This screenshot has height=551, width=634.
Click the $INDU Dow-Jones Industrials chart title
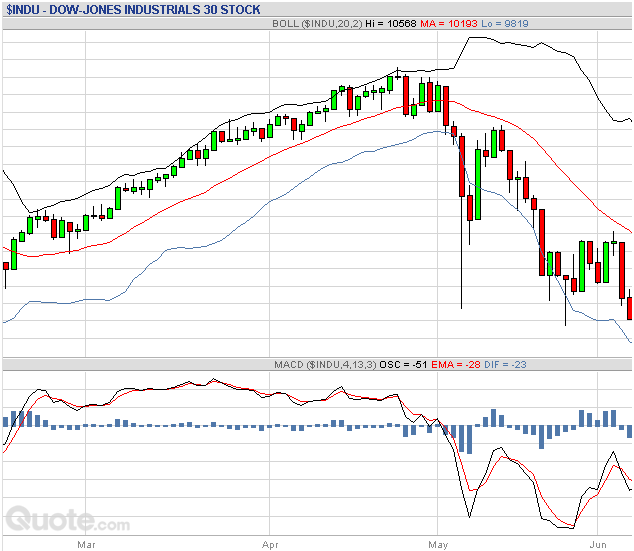pyautogui.click(x=133, y=9)
